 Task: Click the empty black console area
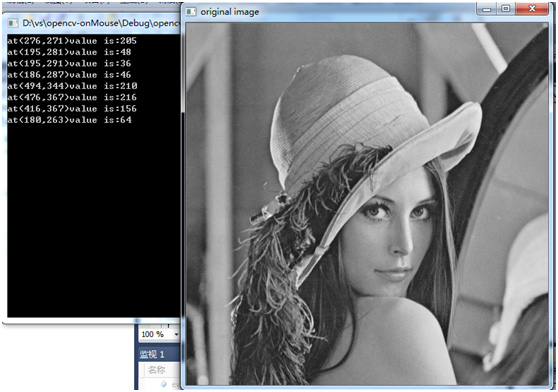tap(93, 221)
